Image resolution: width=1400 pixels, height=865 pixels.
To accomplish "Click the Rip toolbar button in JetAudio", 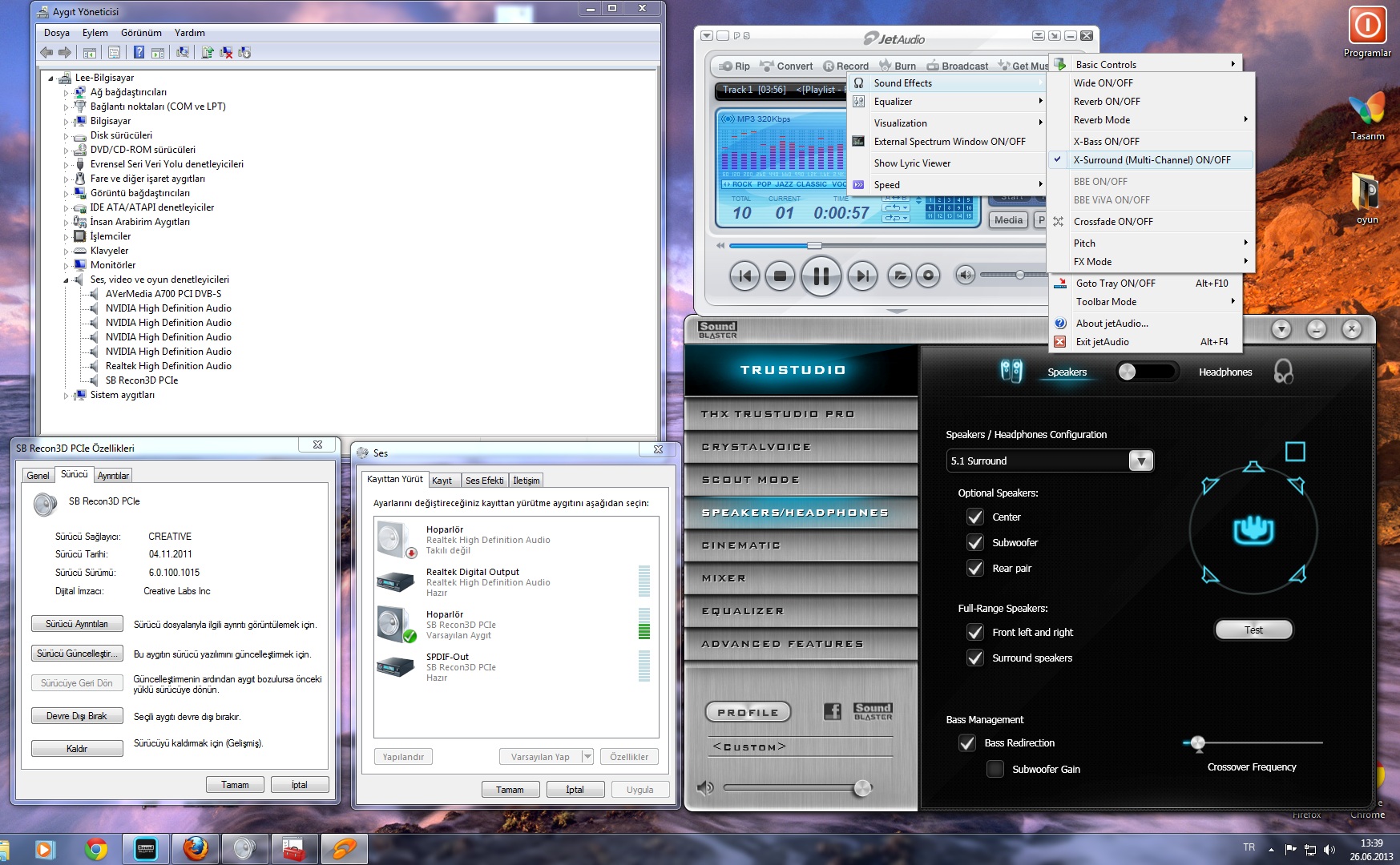I will pyautogui.click(x=735, y=66).
